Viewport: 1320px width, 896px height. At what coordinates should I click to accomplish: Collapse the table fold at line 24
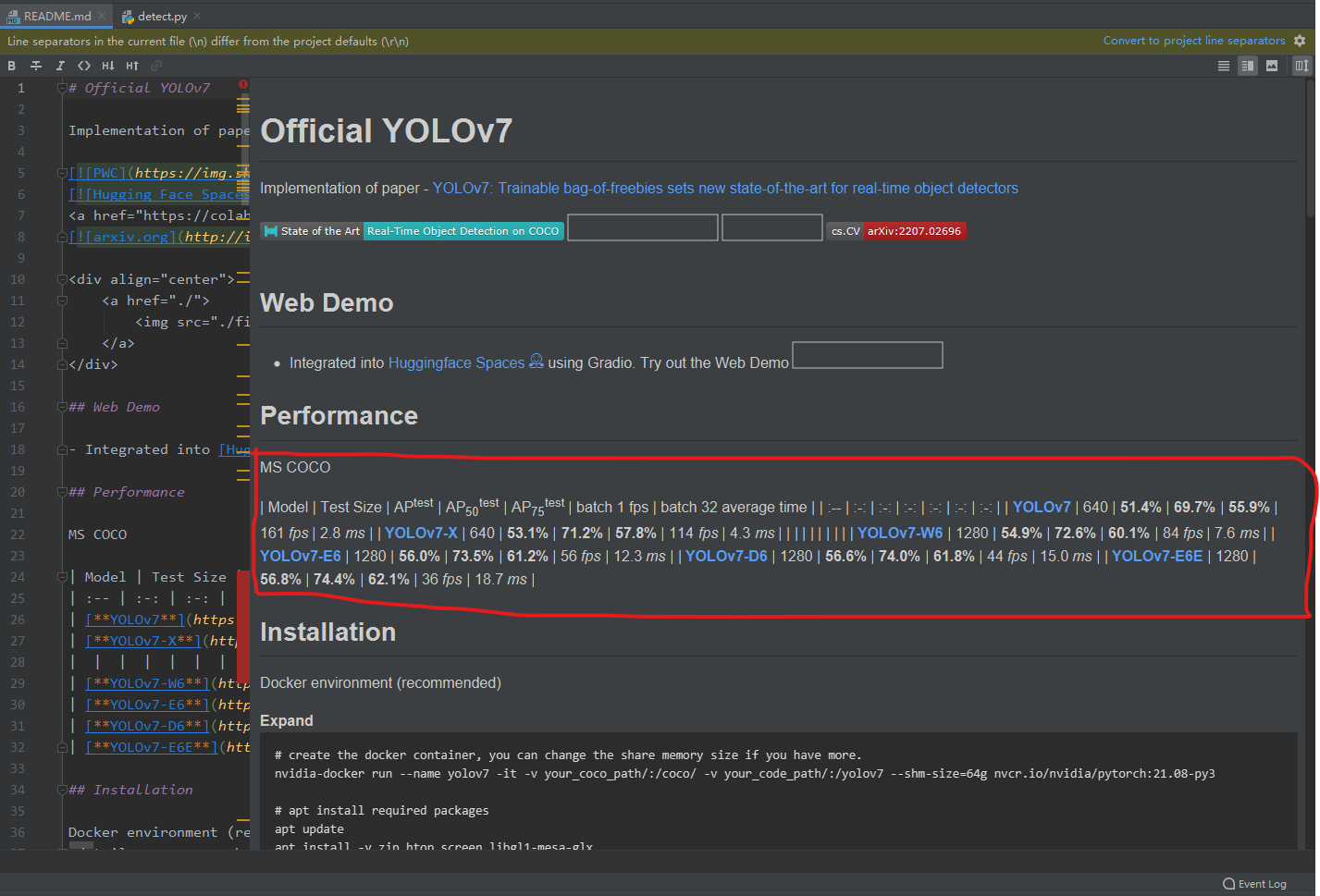coord(62,577)
